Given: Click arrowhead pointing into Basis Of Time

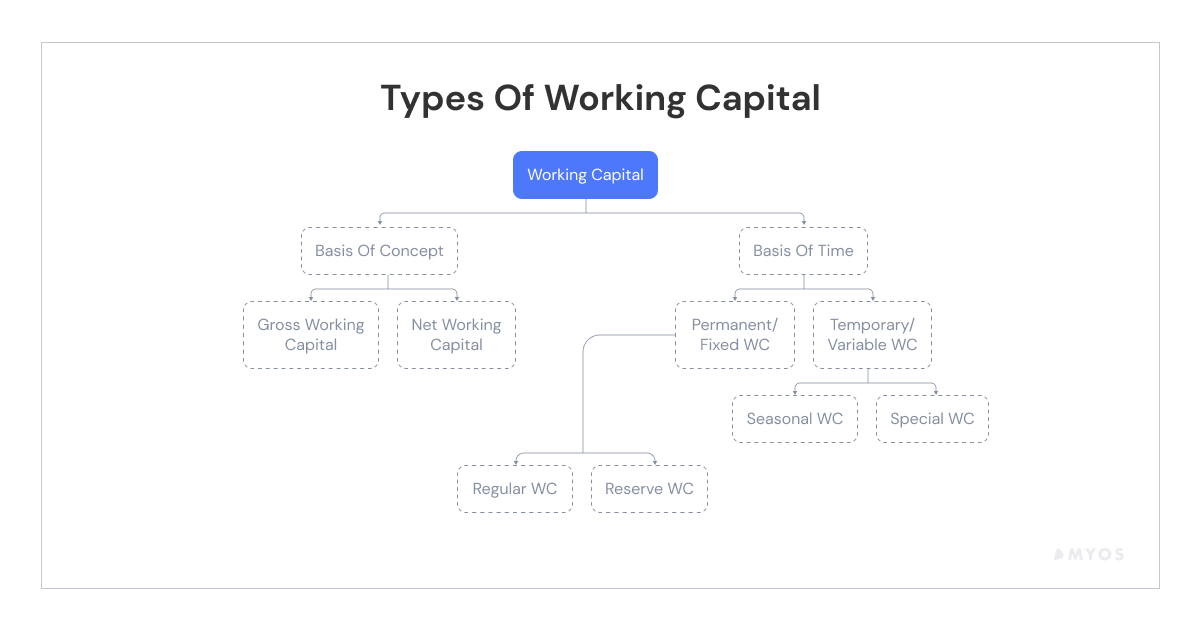Looking at the screenshot, I should pyautogui.click(x=803, y=223).
